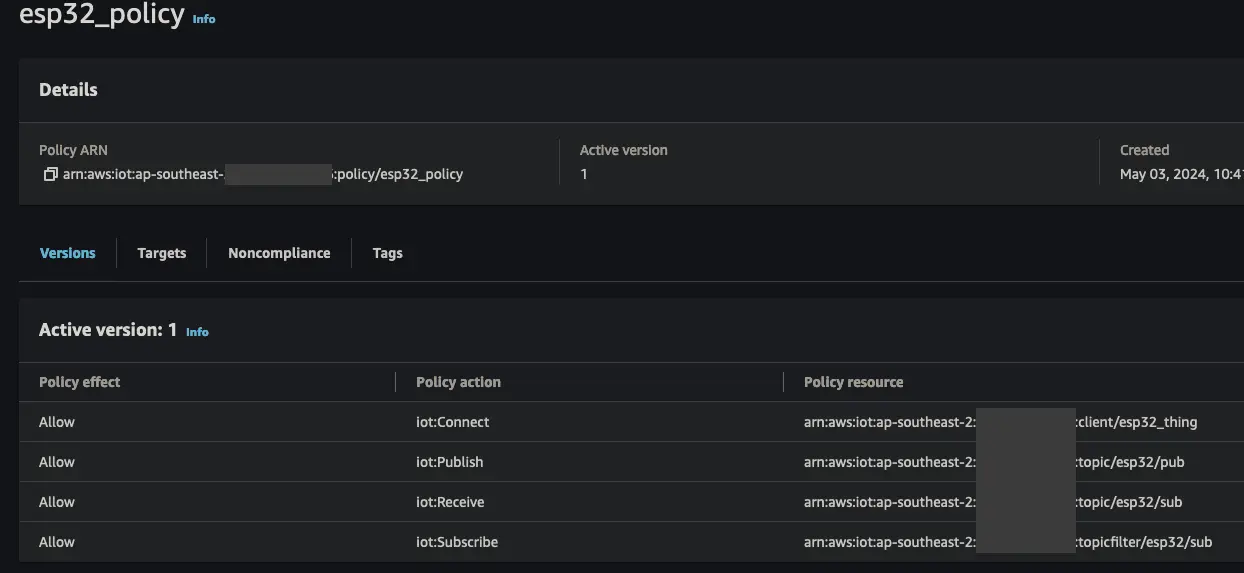This screenshot has width=1244, height=573.
Task: Click the Policy action column header
Action: click(x=458, y=382)
